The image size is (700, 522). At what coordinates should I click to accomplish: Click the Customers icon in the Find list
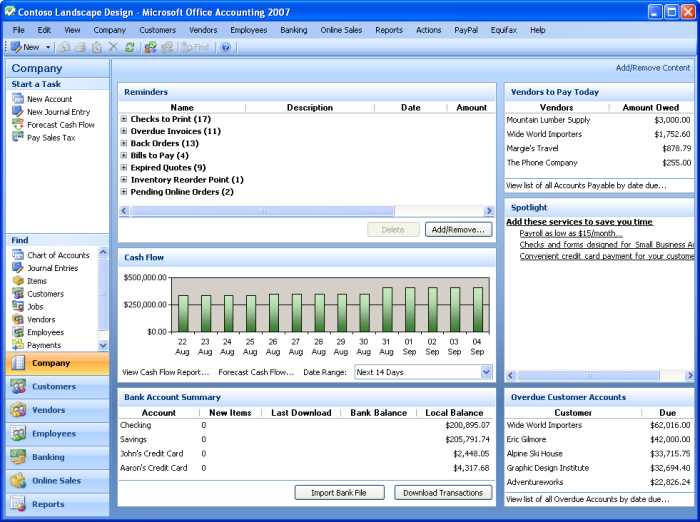[x=18, y=294]
